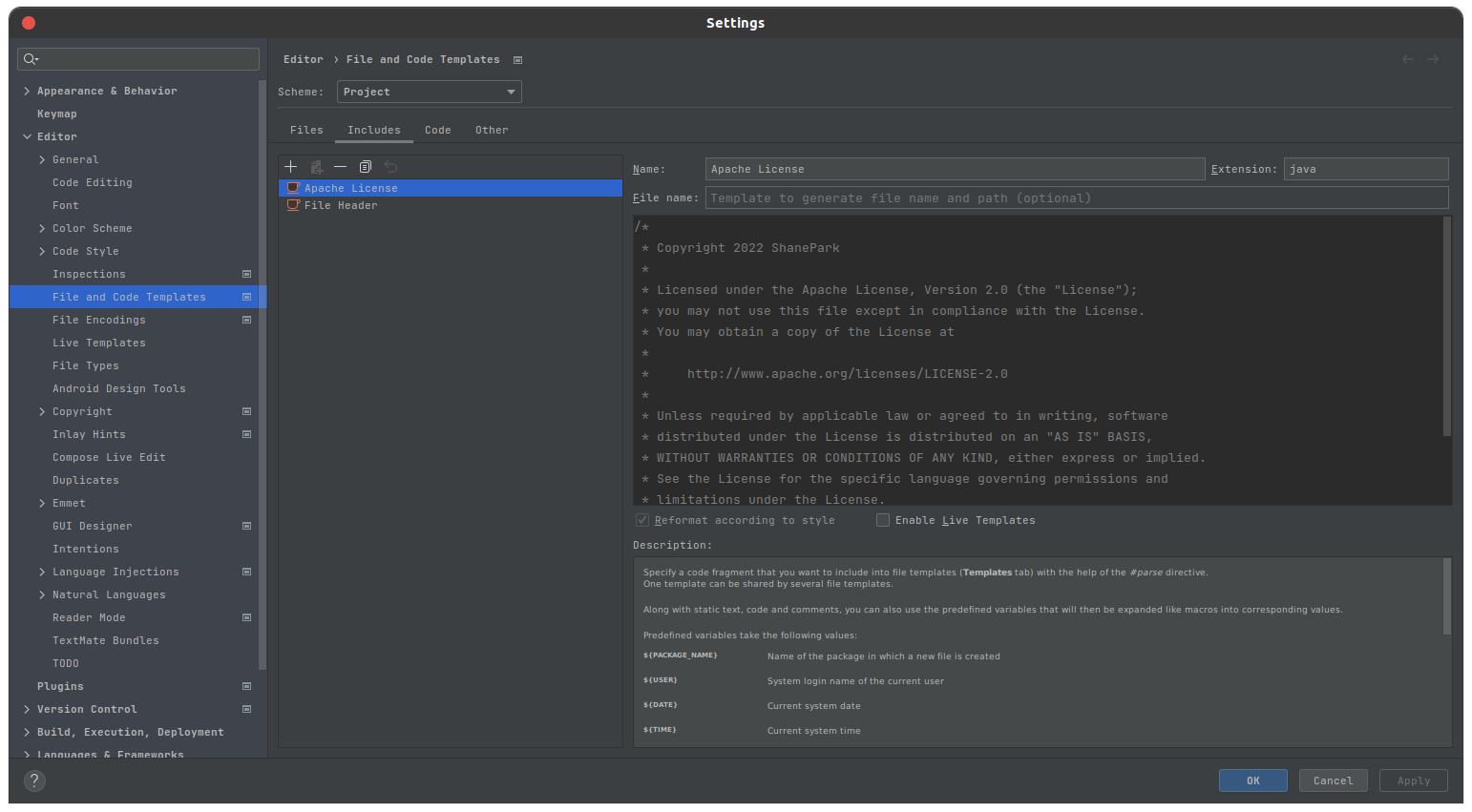Expand the Copyright node
This screenshot has height=812, width=1472.
[x=42, y=411]
